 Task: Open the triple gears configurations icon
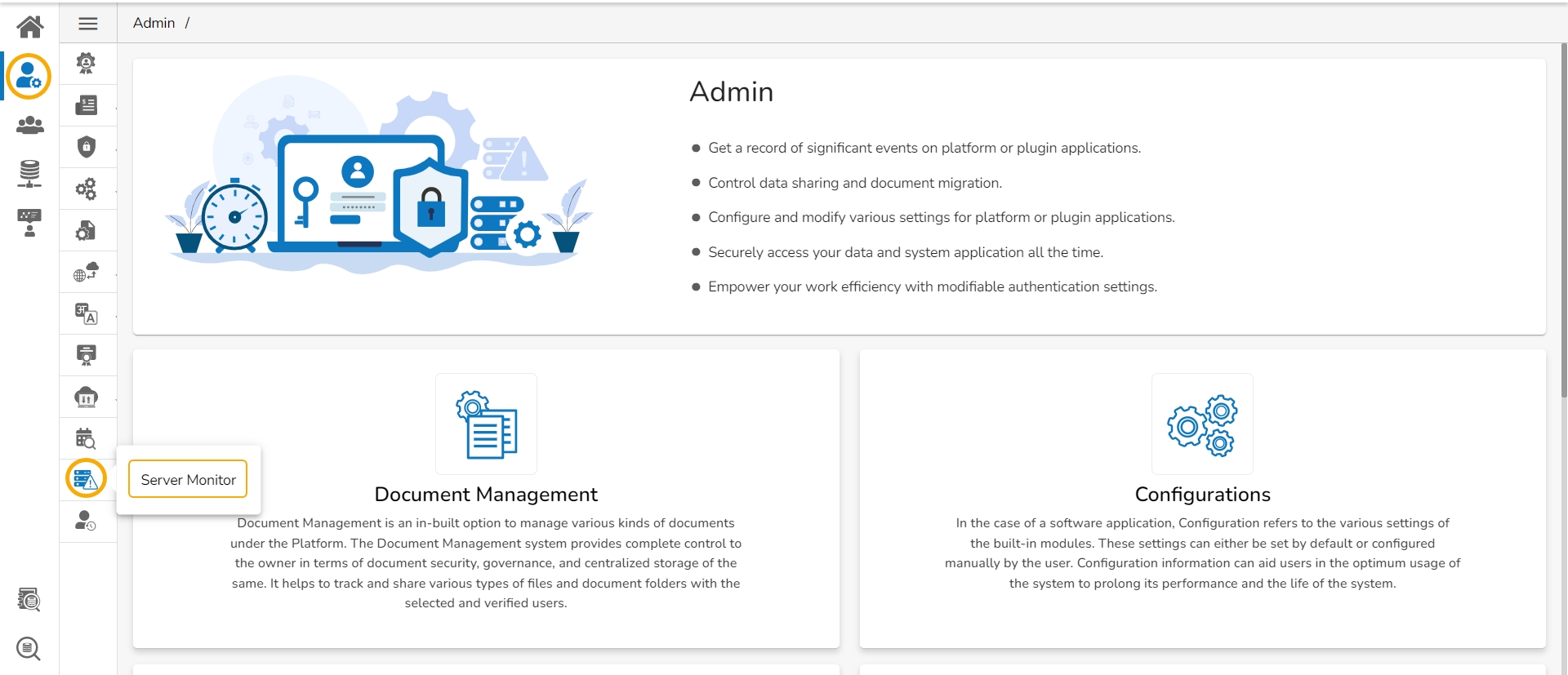(86, 189)
